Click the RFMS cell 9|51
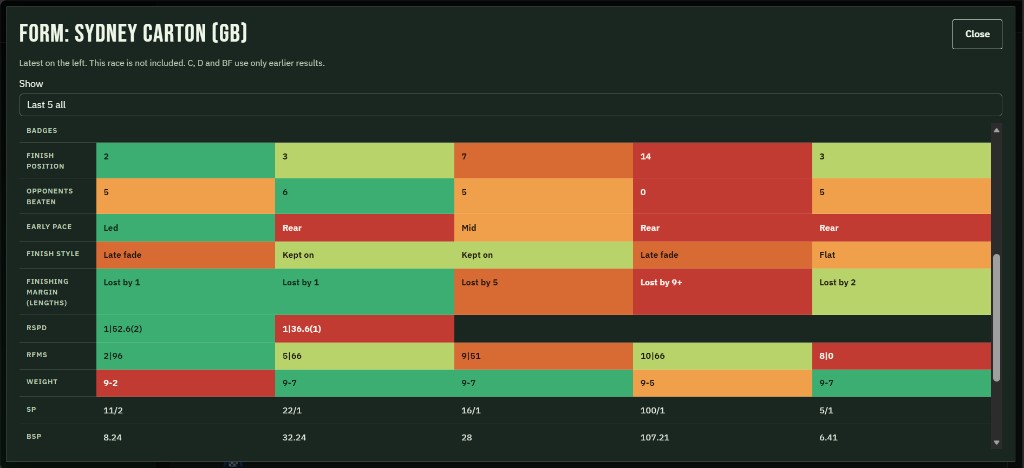 tap(543, 356)
